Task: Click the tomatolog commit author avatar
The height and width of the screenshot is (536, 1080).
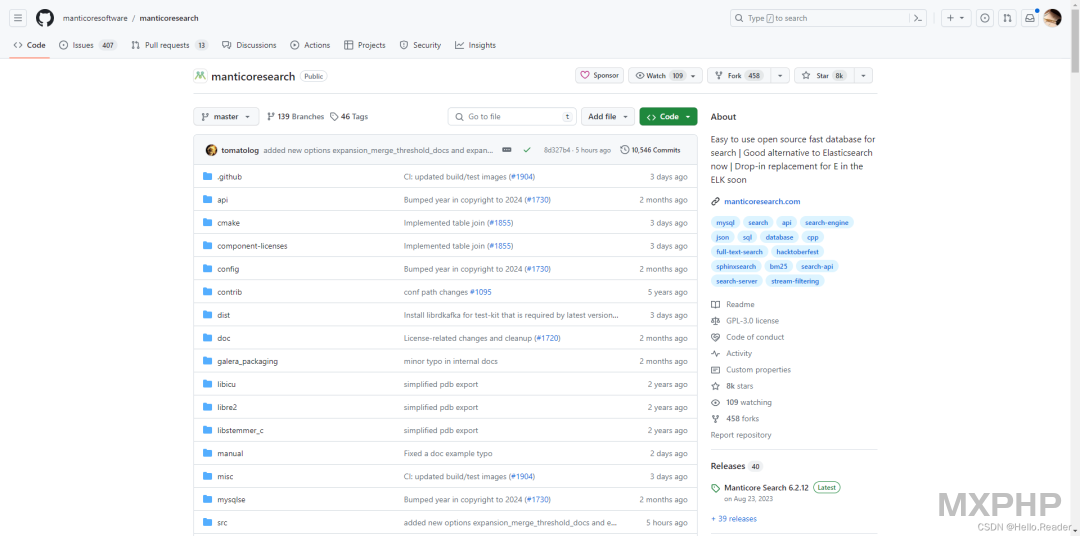Action: 211,150
